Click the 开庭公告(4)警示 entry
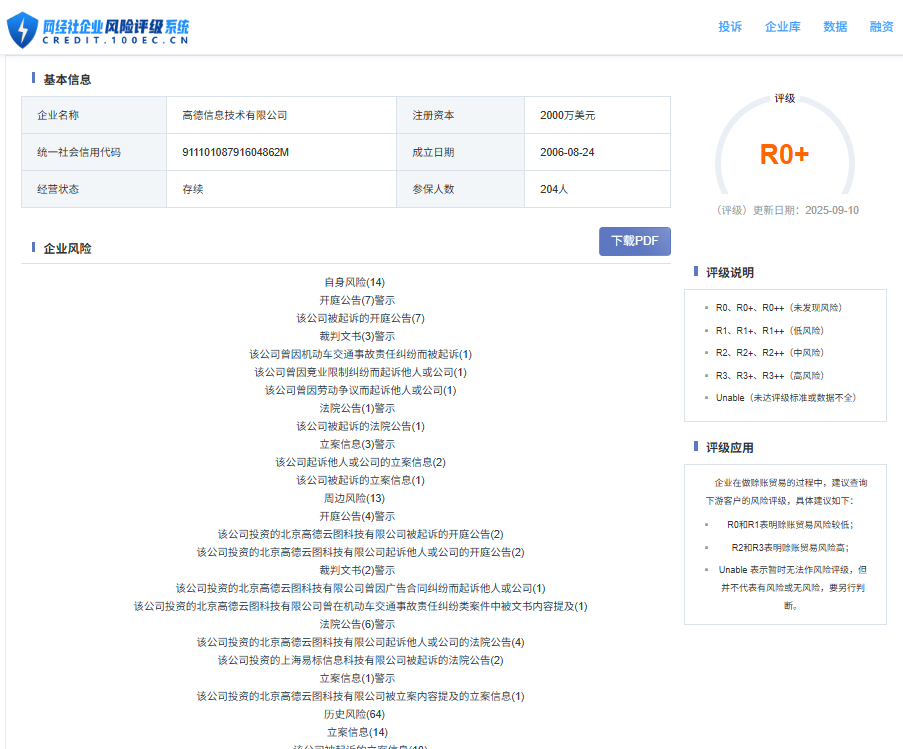Viewport: 903px width, 749px height. [x=357, y=516]
